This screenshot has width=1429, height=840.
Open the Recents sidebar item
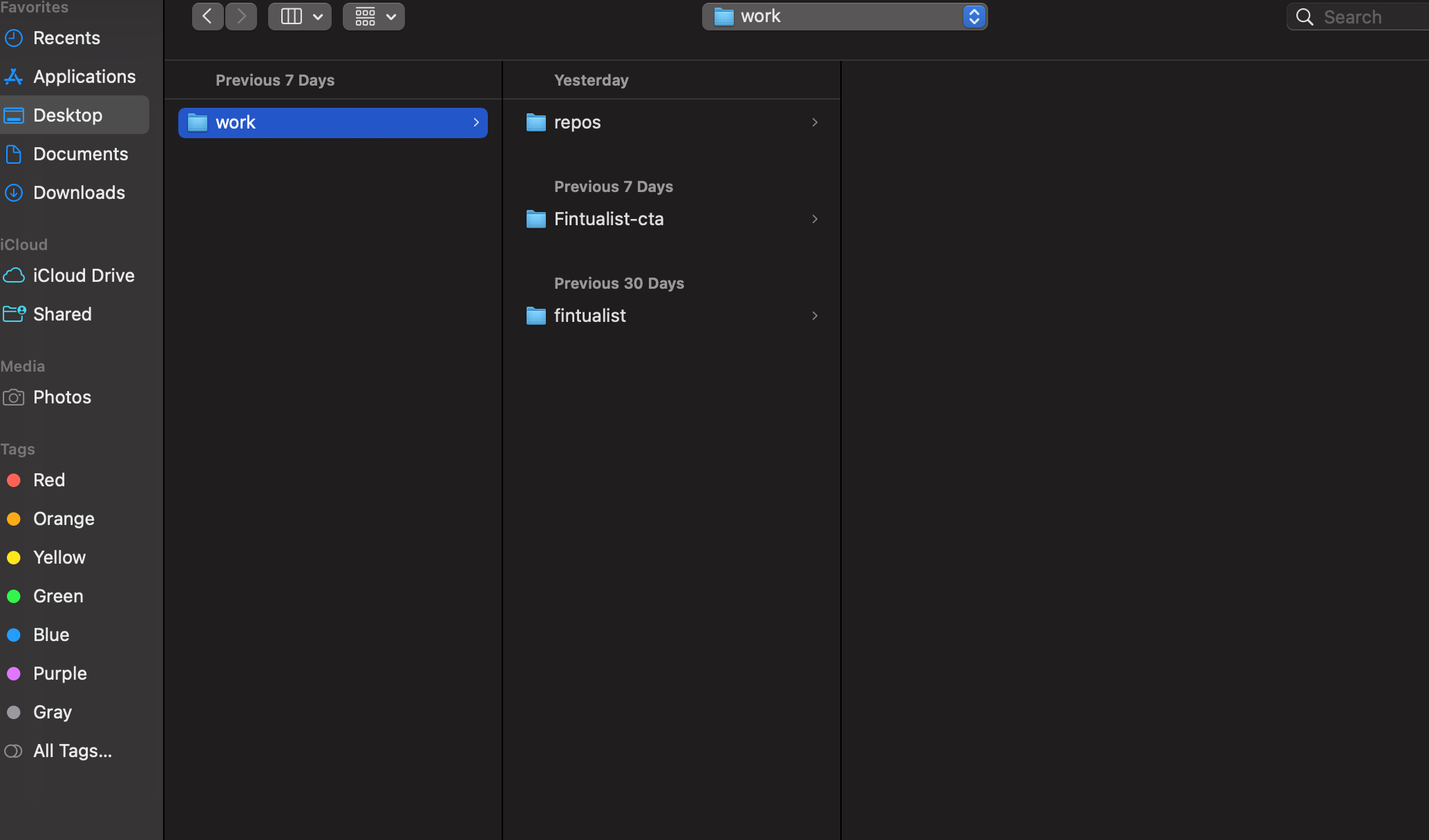(x=66, y=38)
